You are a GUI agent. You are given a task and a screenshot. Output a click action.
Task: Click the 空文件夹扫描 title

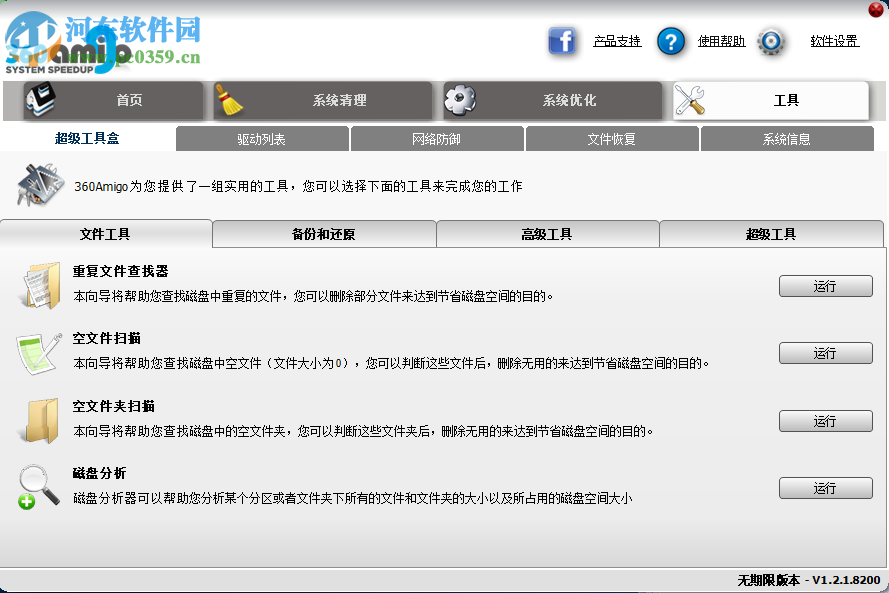[113, 406]
